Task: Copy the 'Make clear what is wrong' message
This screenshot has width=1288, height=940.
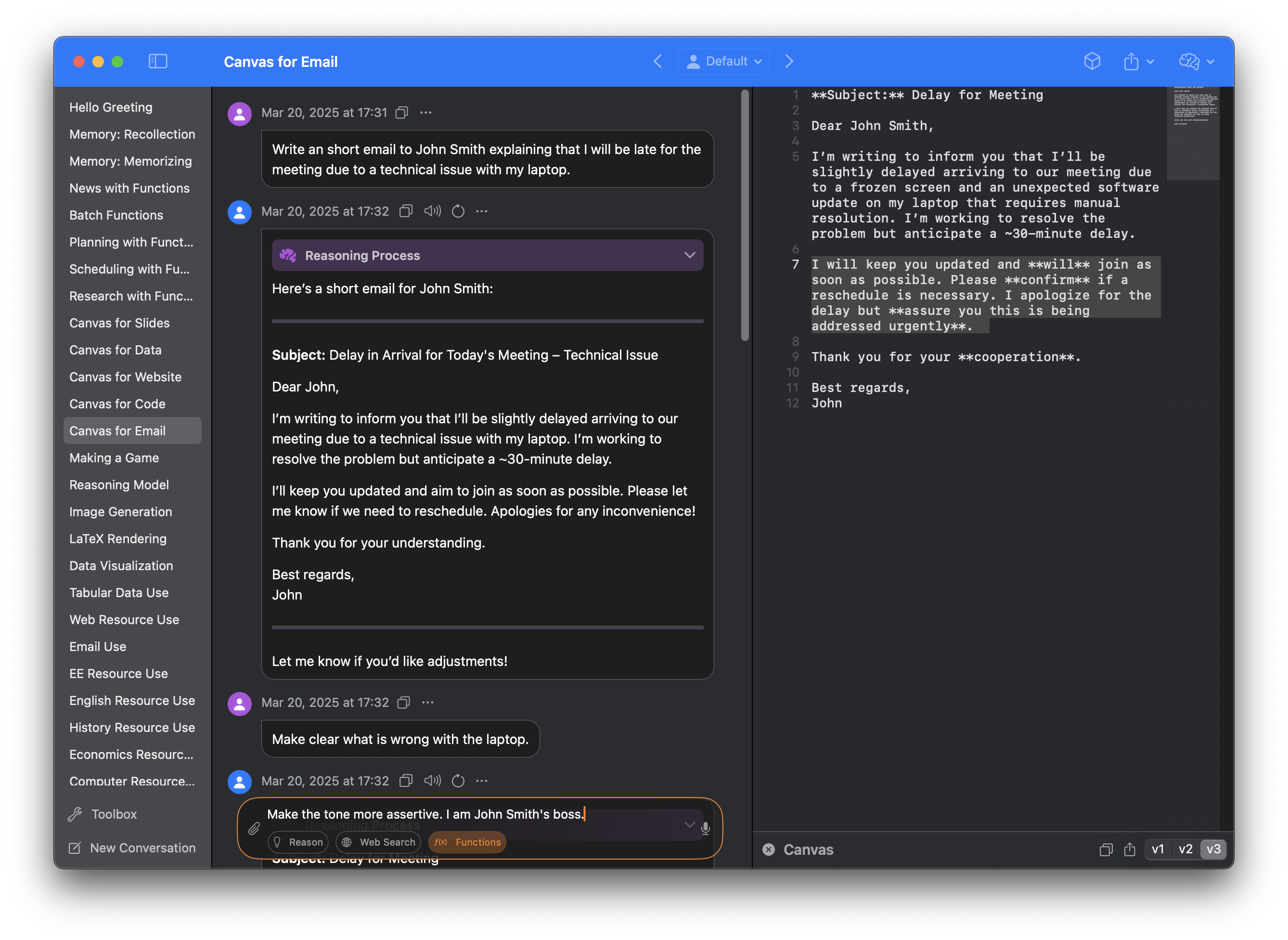Action: click(404, 703)
